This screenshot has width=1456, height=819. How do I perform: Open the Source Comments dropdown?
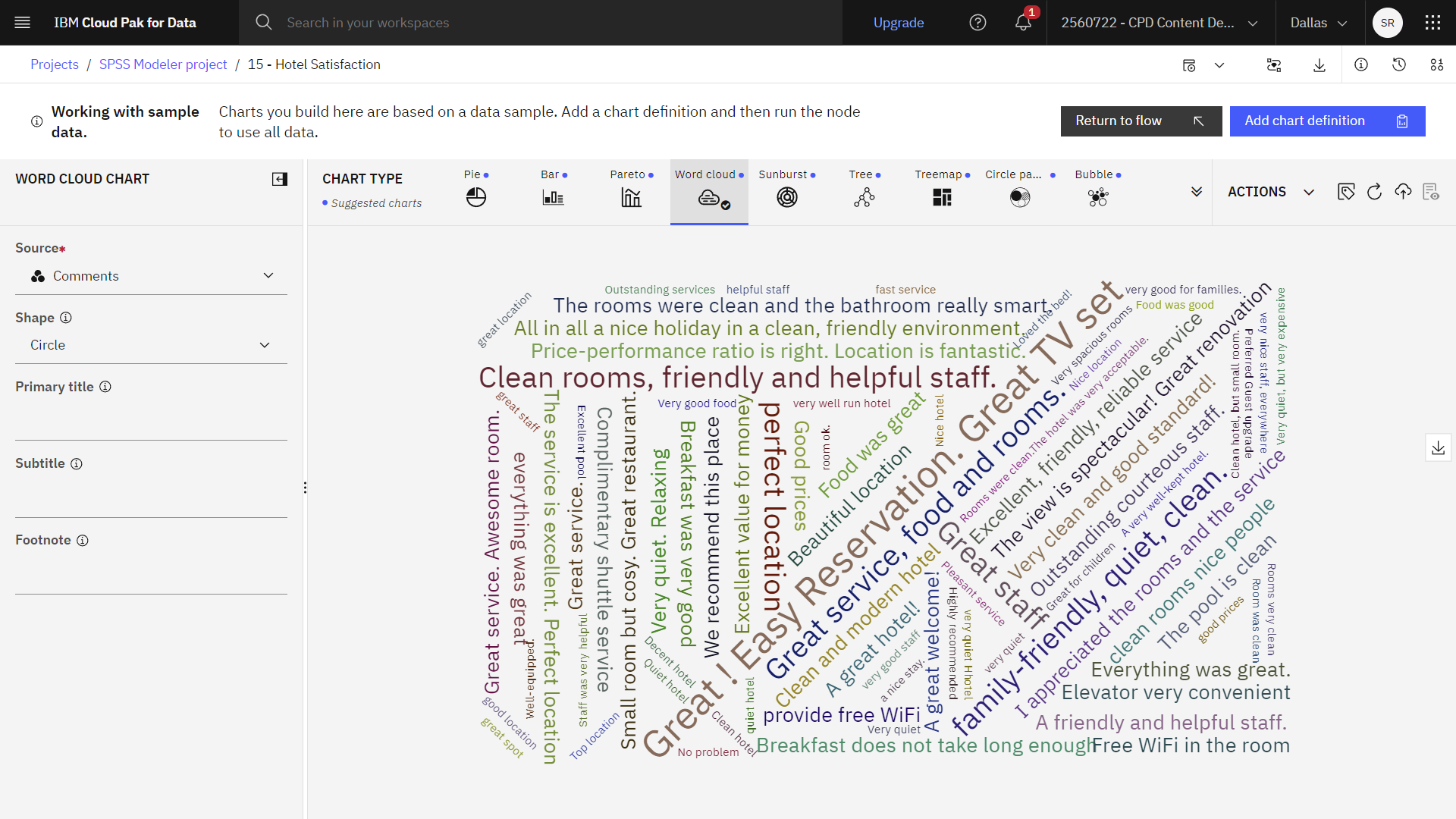point(151,276)
